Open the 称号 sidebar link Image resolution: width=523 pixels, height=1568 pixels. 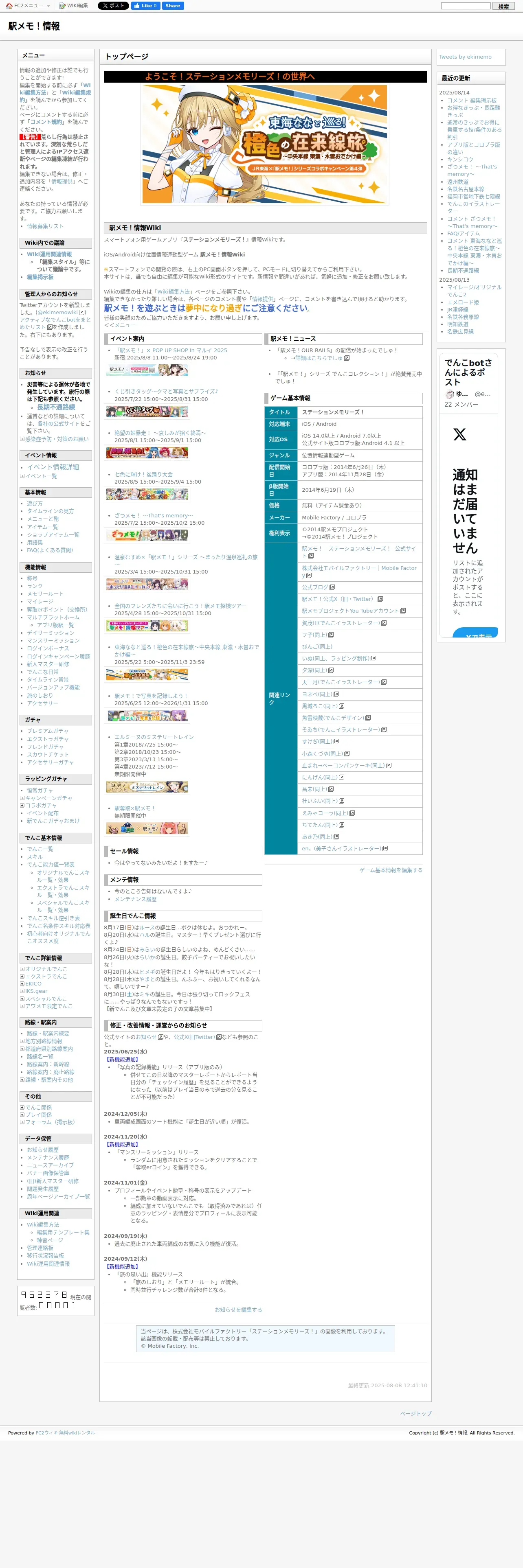(32, 578)
